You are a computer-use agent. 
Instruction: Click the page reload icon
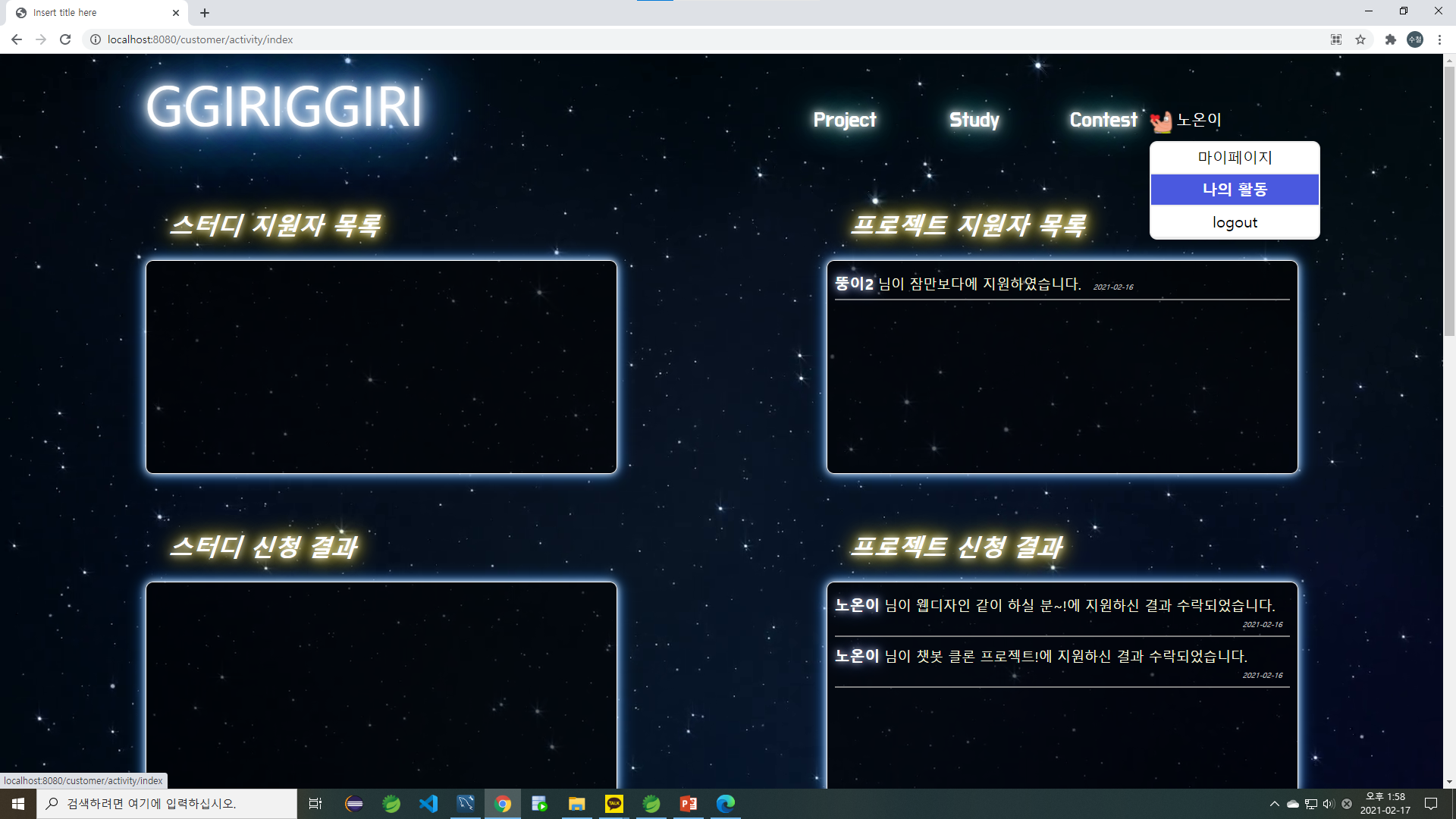tap(65, 39)
